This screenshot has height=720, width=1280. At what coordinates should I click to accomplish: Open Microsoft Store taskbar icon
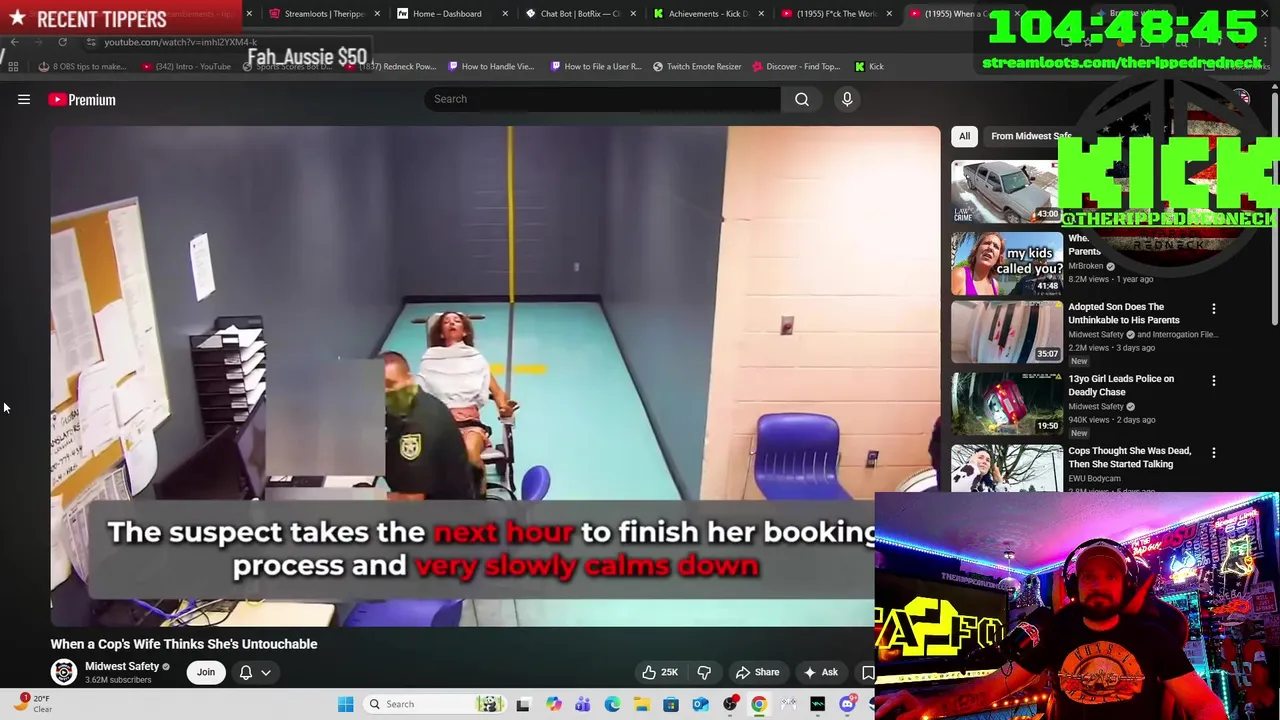[671, 704]
